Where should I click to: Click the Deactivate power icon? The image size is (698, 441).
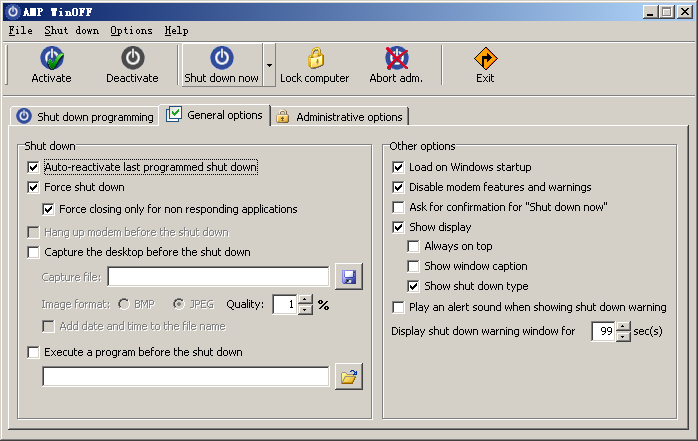(133, 58)
